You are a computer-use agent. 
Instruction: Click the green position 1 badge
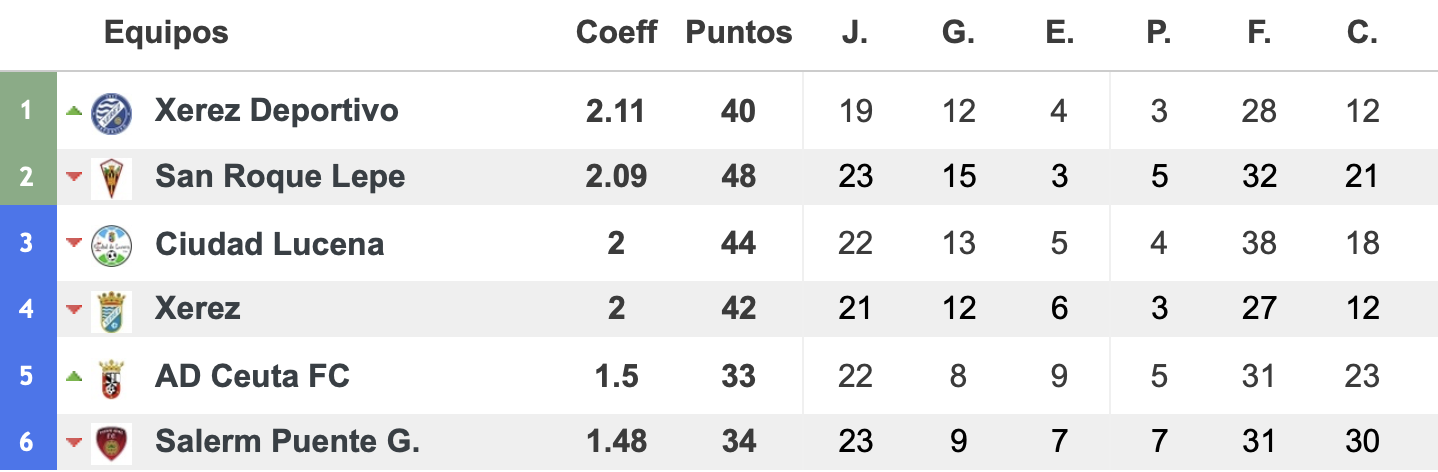[27, 110]
